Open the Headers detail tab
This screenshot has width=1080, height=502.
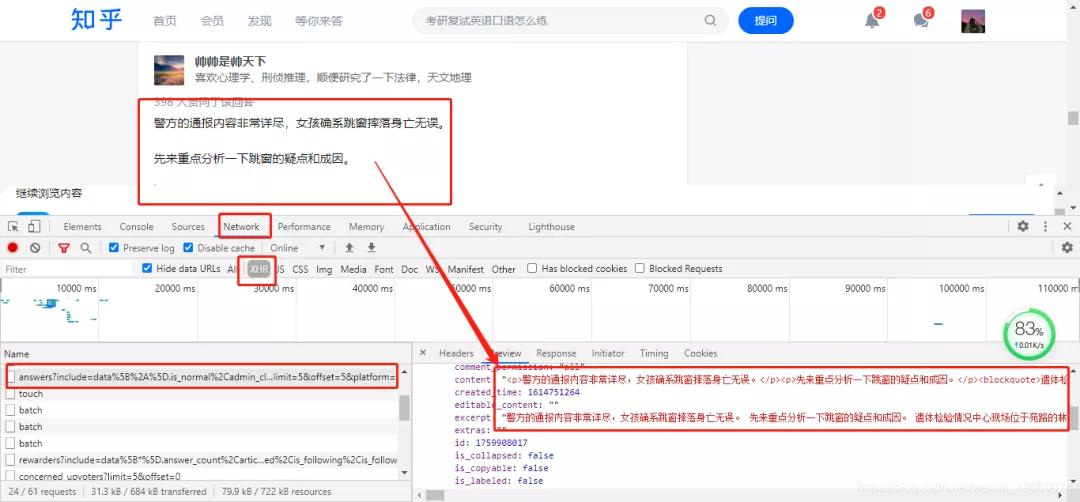[x=456, y=353]
